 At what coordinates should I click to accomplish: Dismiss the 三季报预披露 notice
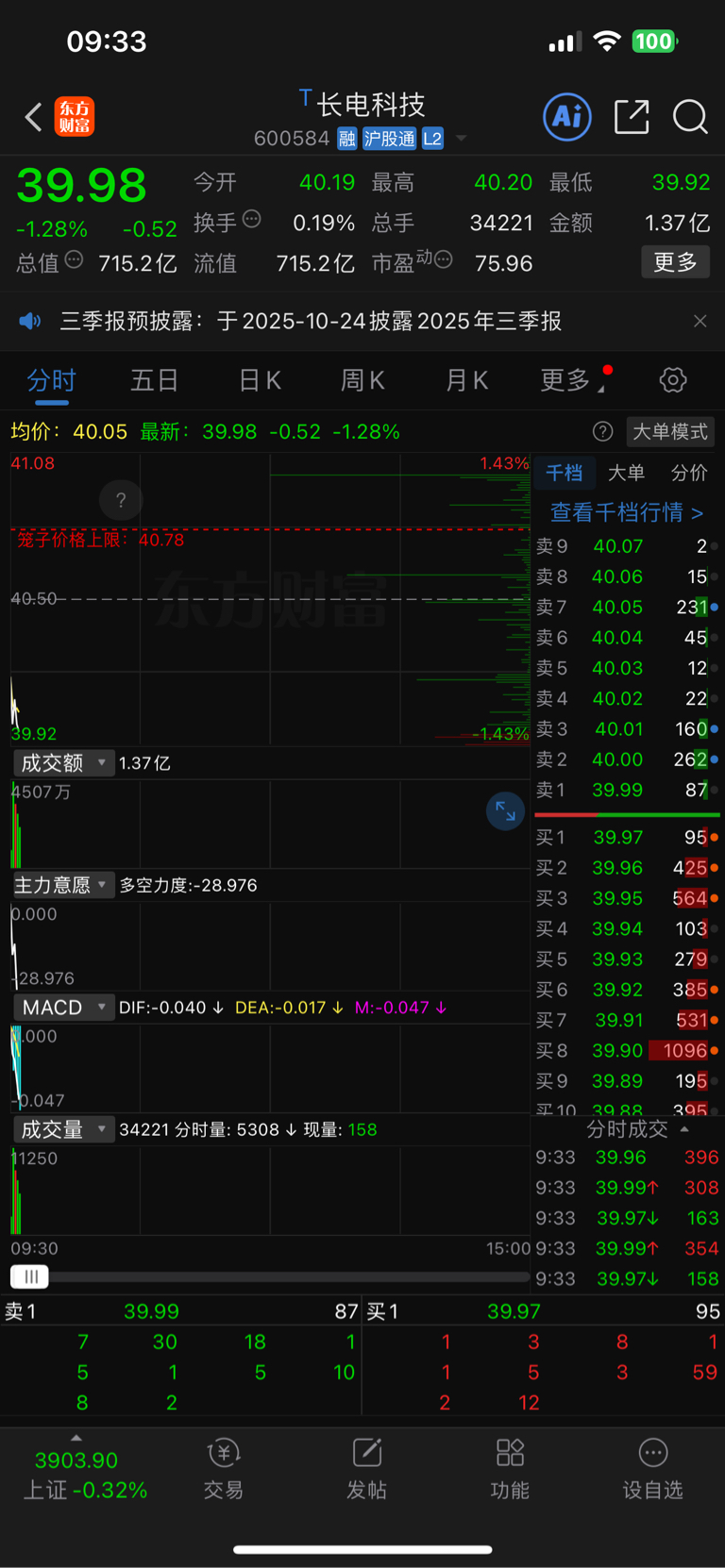pyautogui.click(x=700, y=321)
